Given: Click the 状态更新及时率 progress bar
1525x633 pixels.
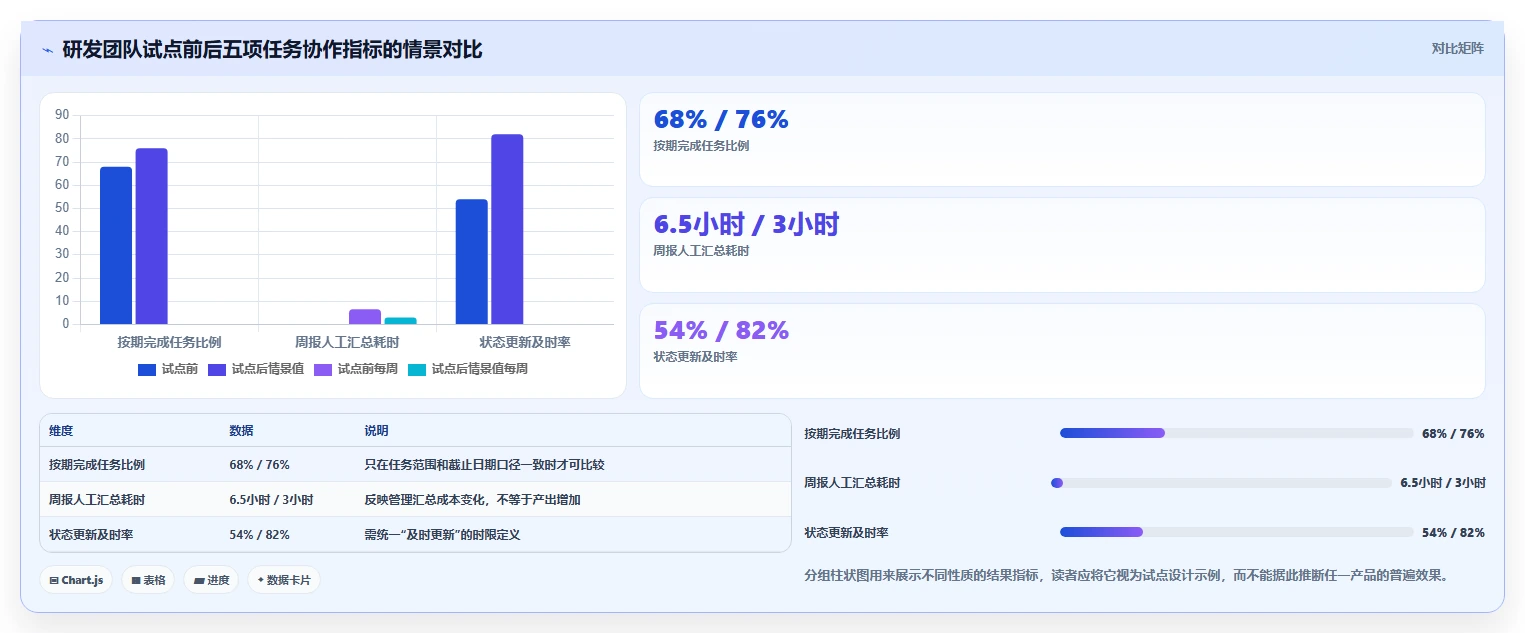Looking at the screenshot, I should coord(1236,532).
